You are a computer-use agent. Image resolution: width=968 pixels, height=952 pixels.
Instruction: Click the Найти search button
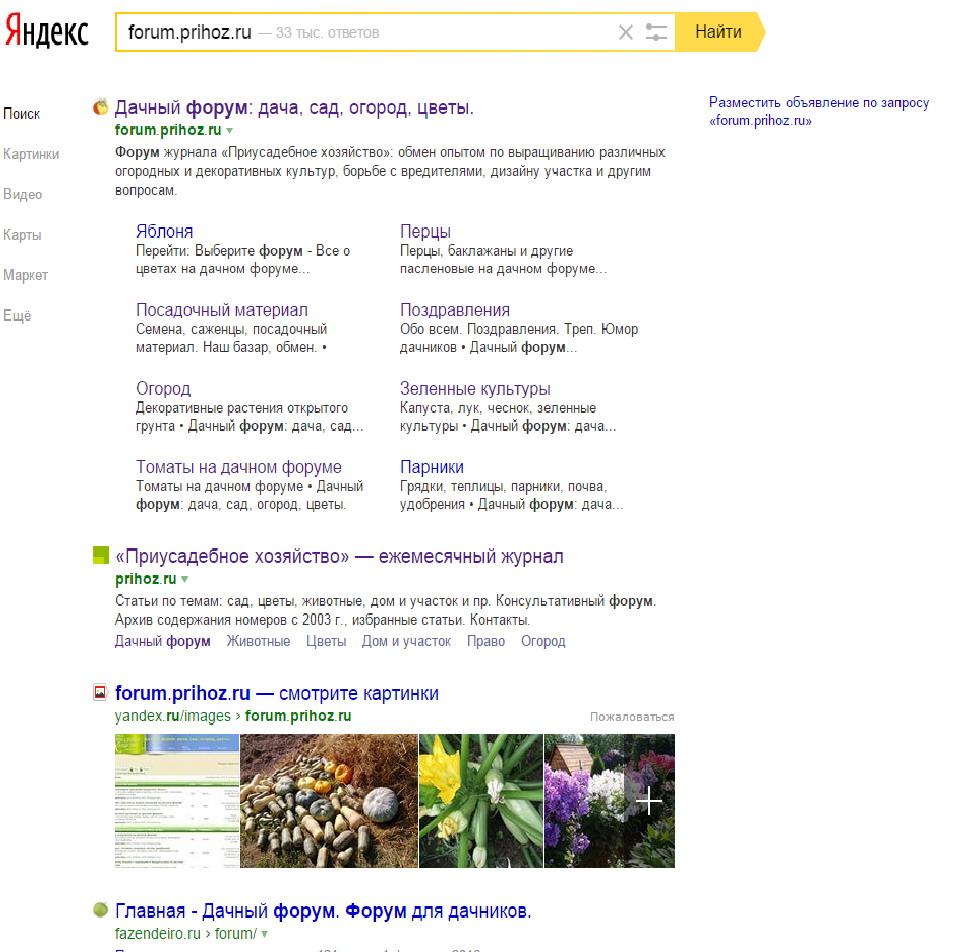[719, 31]
